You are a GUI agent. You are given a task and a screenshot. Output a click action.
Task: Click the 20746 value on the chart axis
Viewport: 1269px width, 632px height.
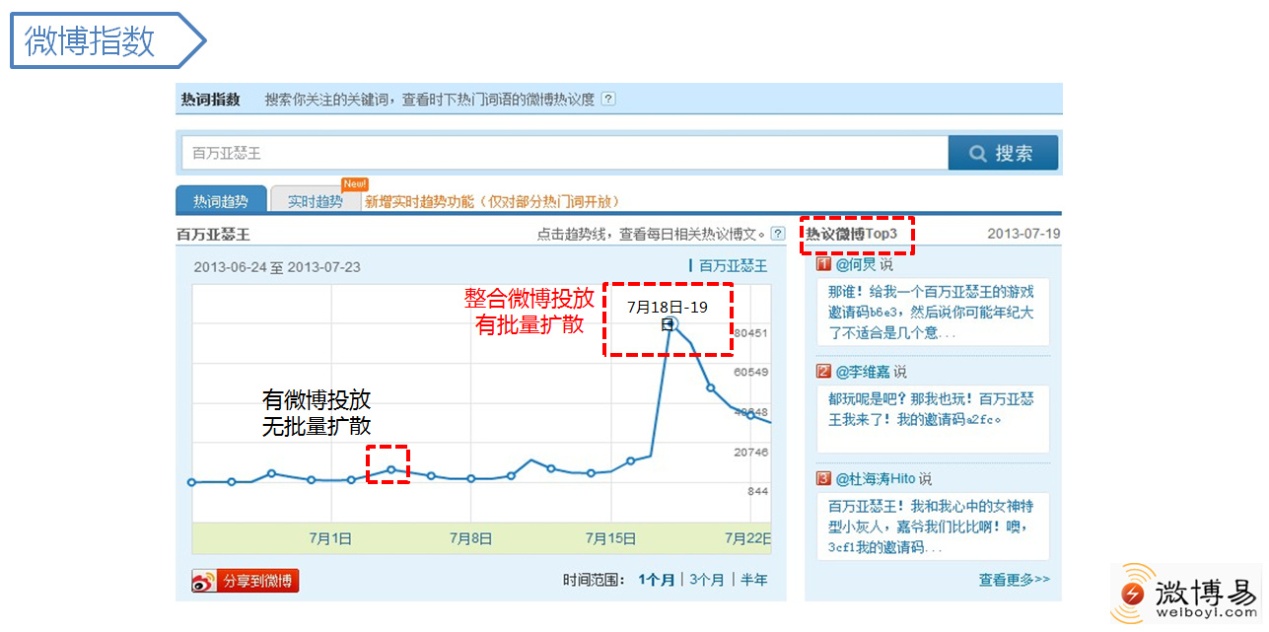[x=751, y=452]
